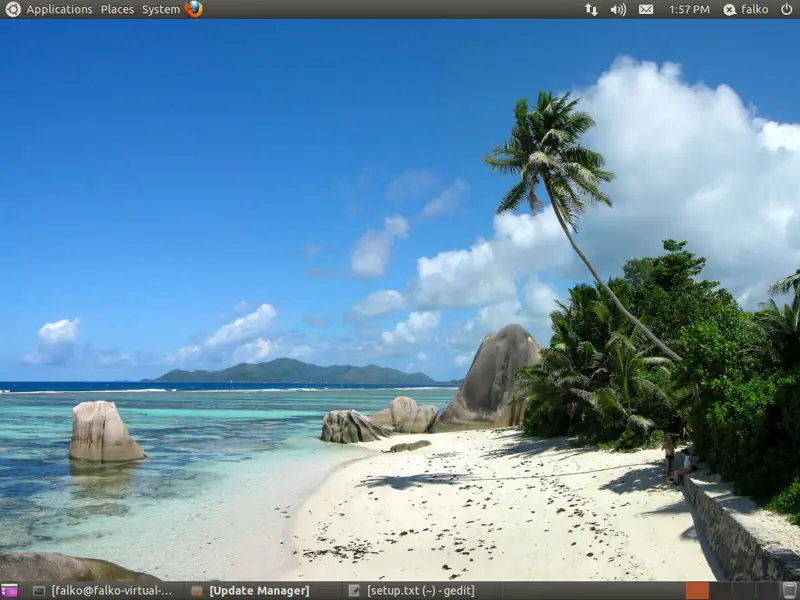Open the power shutdown menu icon
Image resolution: width=800 pixels, height=600 pixels.
tap(787, 9)
